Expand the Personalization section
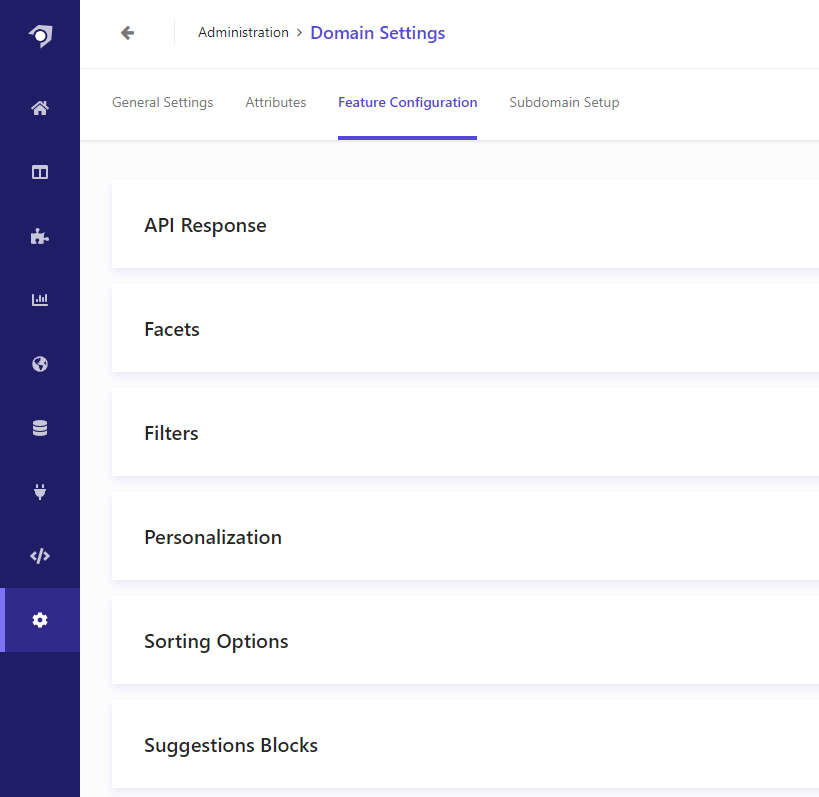This screenshot has height=797, width=819. click(x=465, y=536)
